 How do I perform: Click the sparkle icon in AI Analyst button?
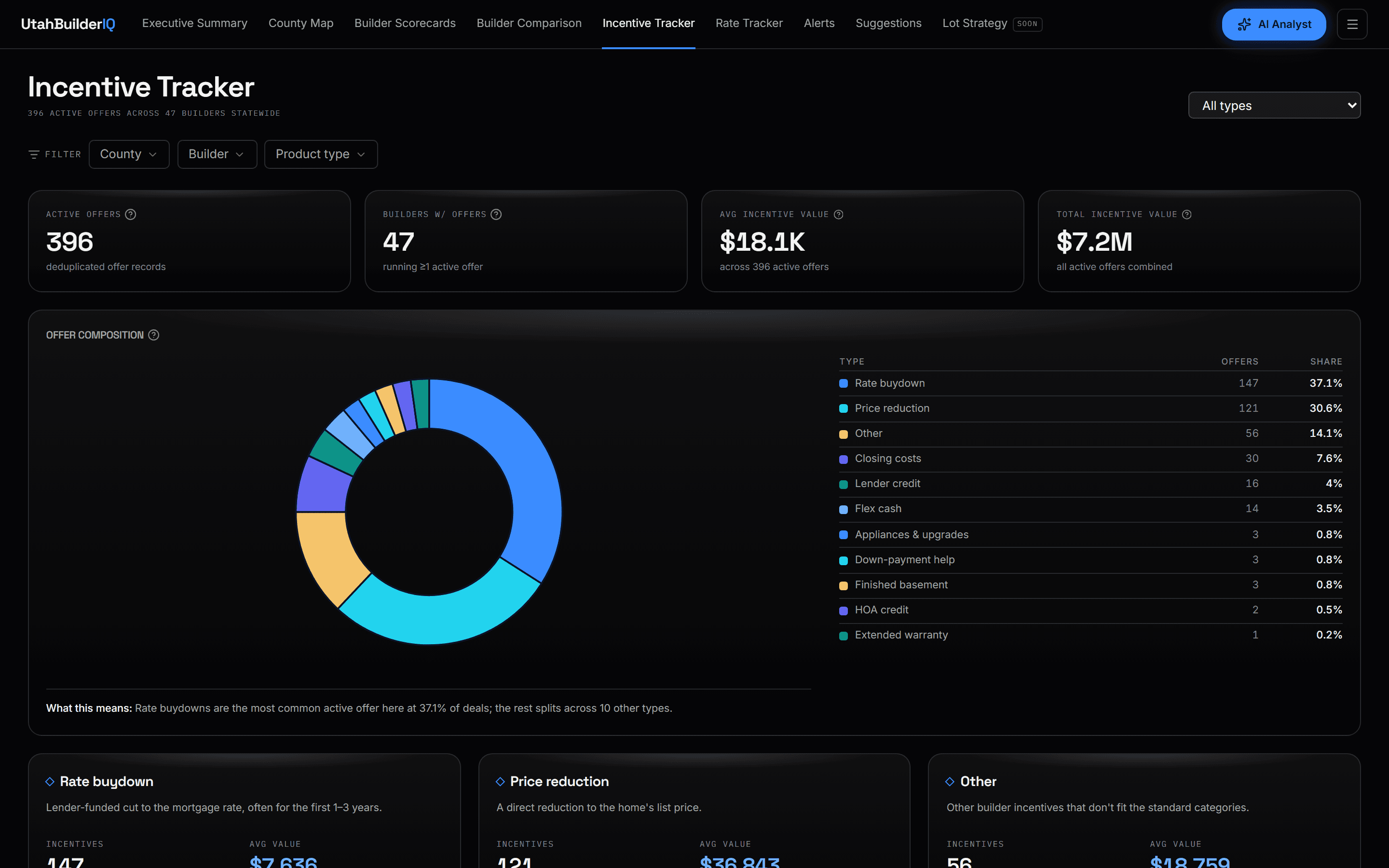pos(1244,24)
